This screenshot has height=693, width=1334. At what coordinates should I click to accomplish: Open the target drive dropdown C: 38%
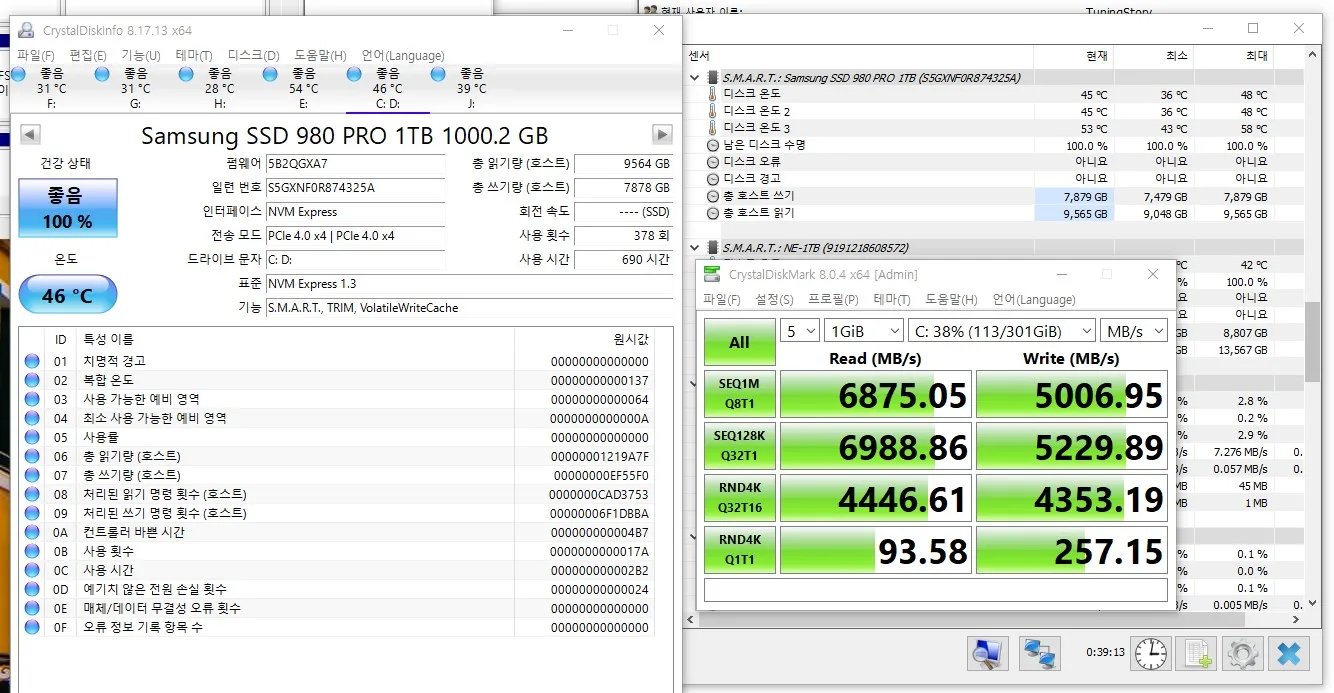point(1001,330)
